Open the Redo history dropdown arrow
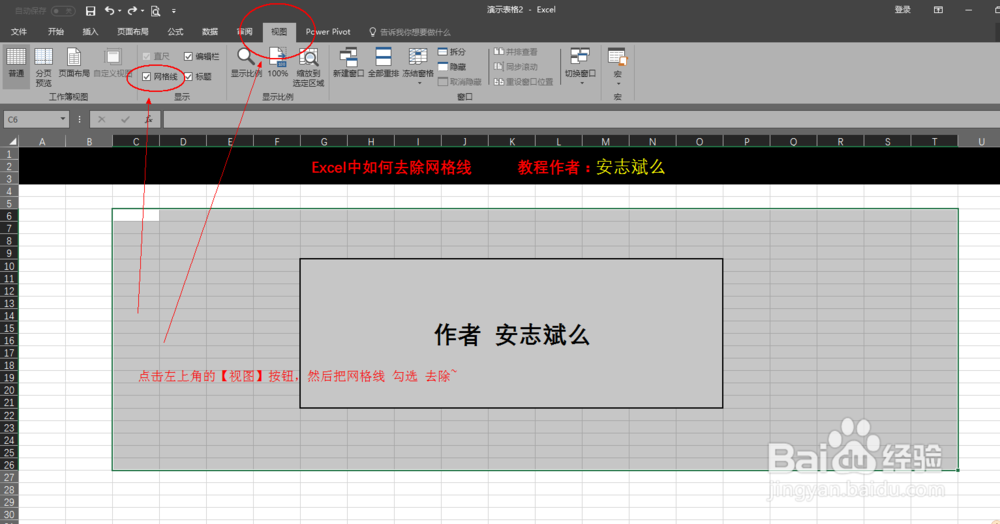The width and height of the screenshot is (1000, 524). click(x=142, y=11)
